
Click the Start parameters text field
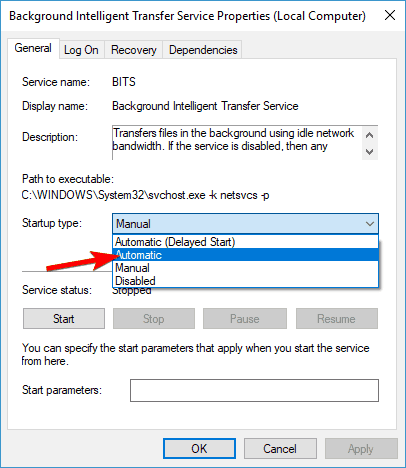coord(254,390)
